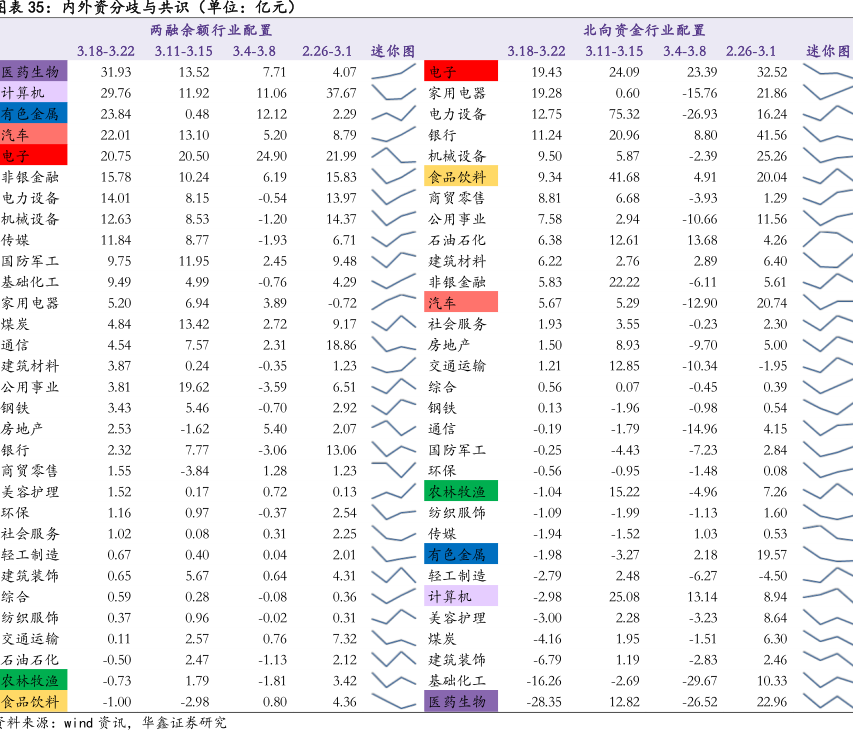The width and height of the screenshot is (853, 738).
Task: Click the 75.32 value in the 电力设备 row
Action: (x=623, y=114)
